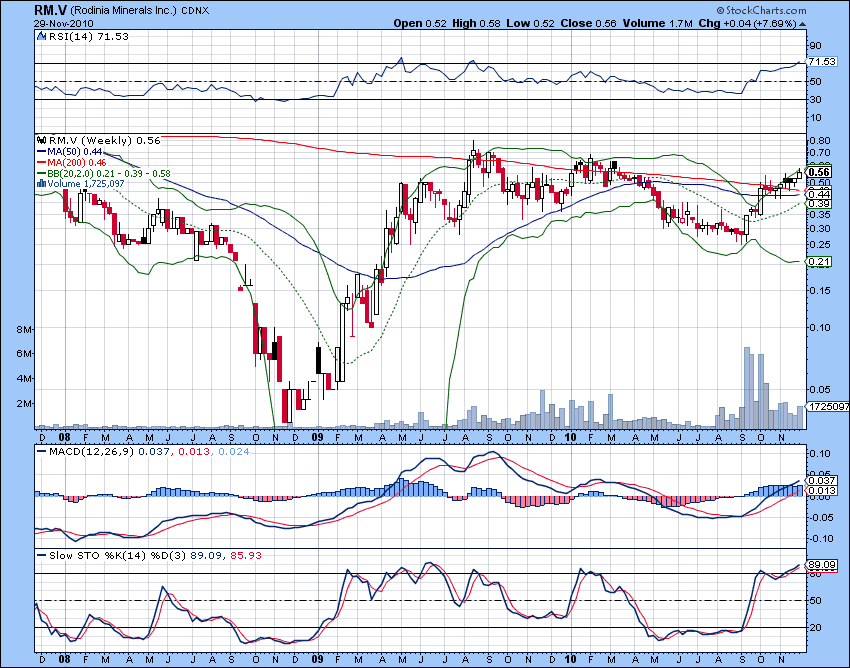Click the 10 level on RSI axis
The width and height of the screenshot is (850, 668).
tap(815, 117)
